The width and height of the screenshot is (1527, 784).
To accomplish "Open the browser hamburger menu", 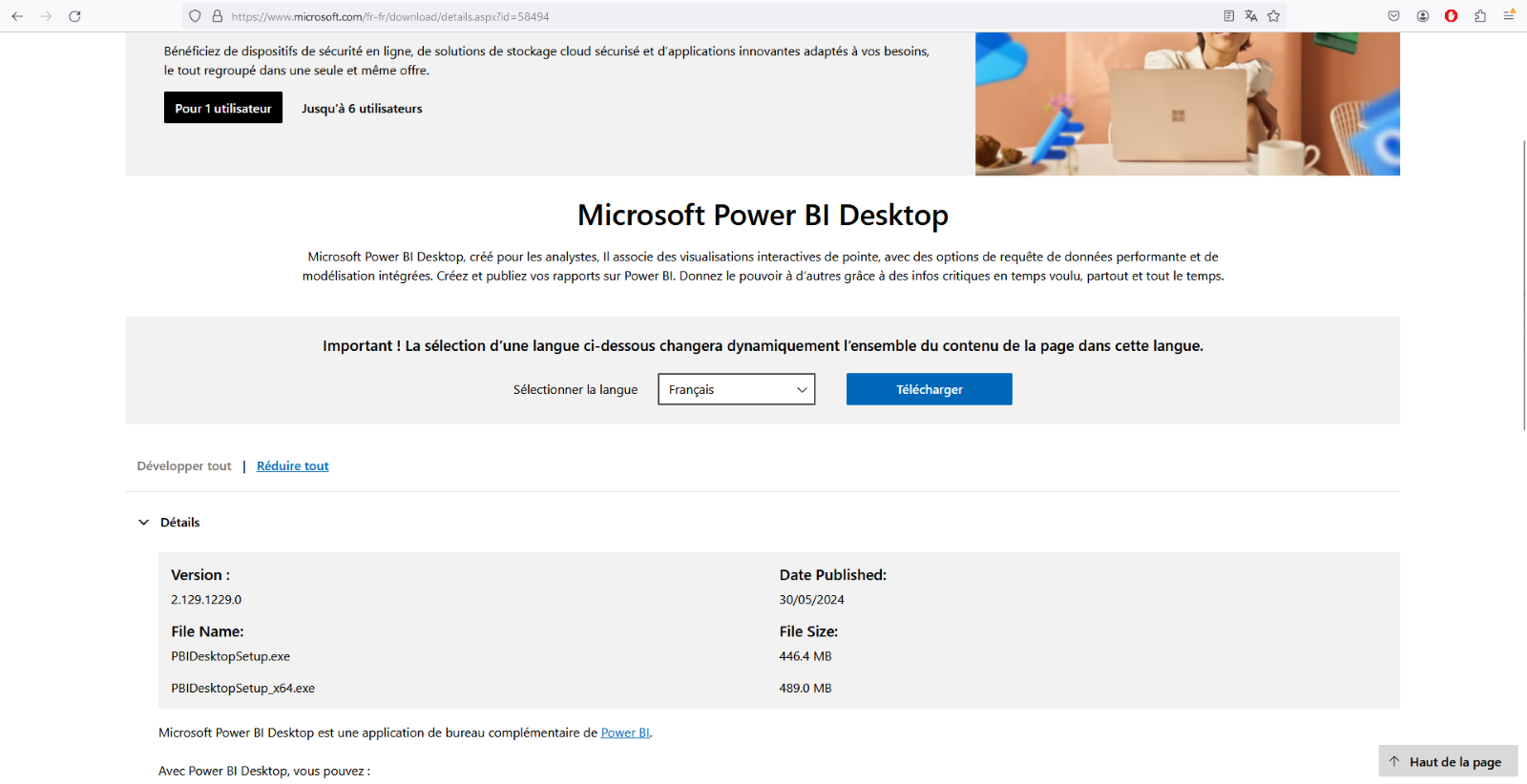I will click(1509, 16).
